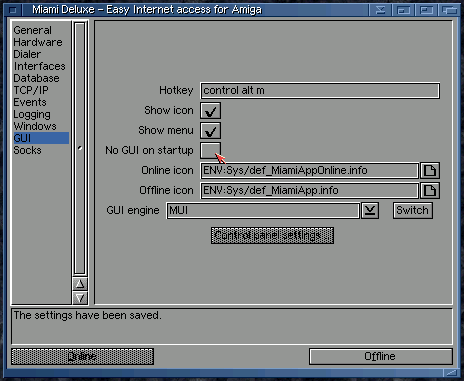Click the settings list scrollbar track
Image resolution: width=464 pixels, height=381 pixels.
(80, 148)
